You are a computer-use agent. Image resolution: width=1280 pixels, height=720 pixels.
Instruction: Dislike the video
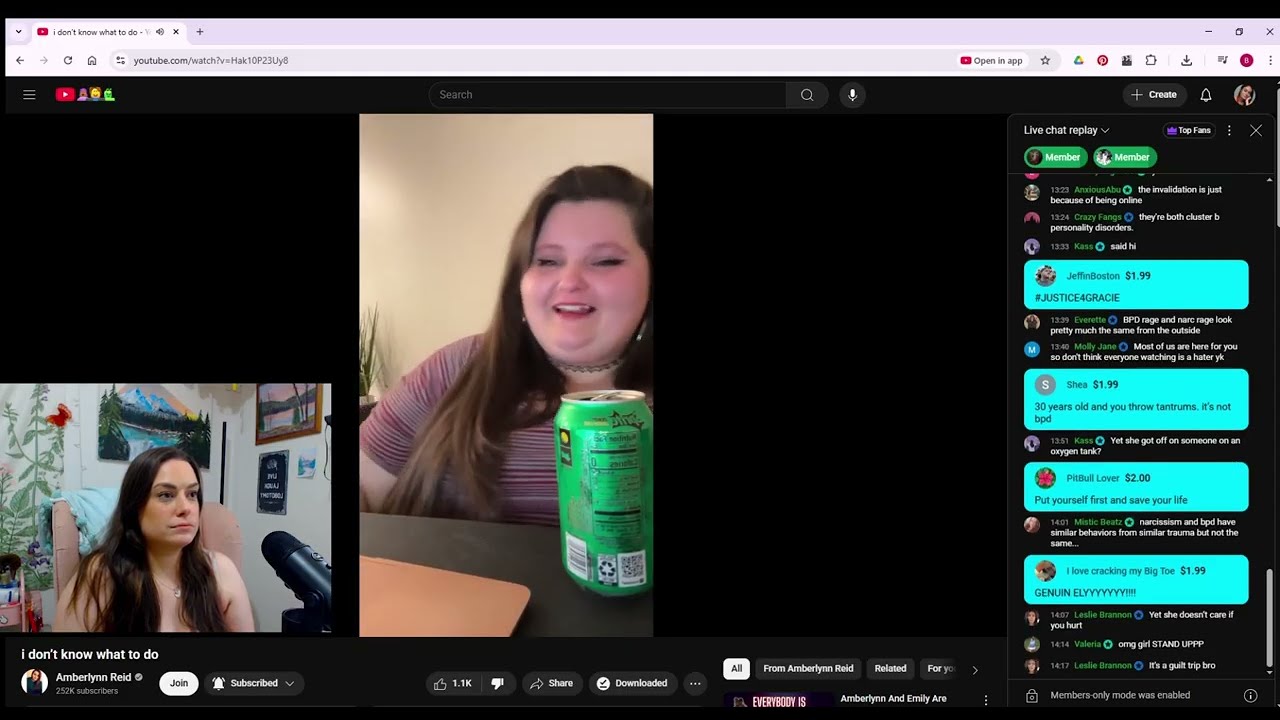coord(497,683)
